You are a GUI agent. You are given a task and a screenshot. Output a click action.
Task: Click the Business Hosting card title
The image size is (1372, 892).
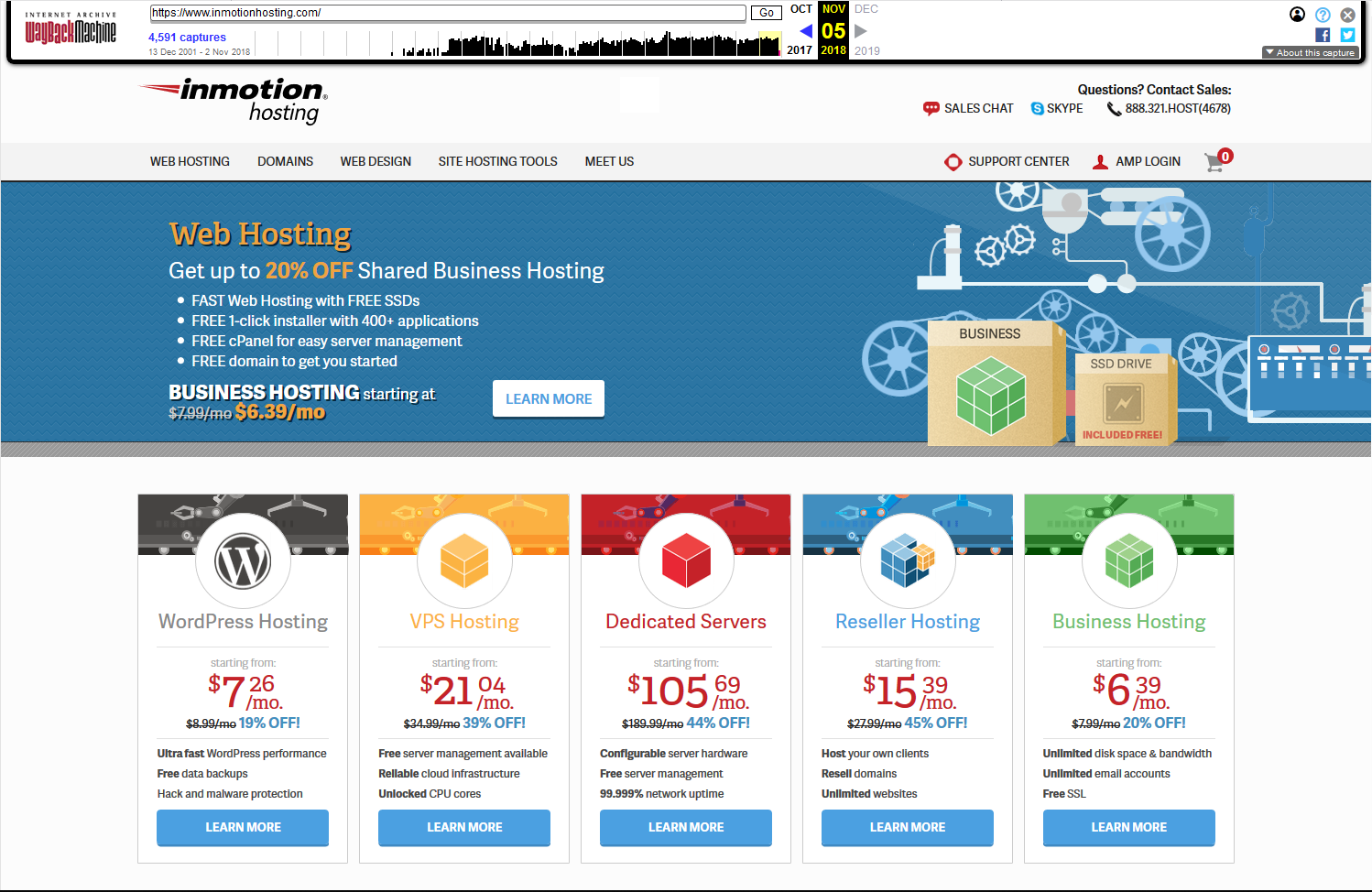(1129, 622)
